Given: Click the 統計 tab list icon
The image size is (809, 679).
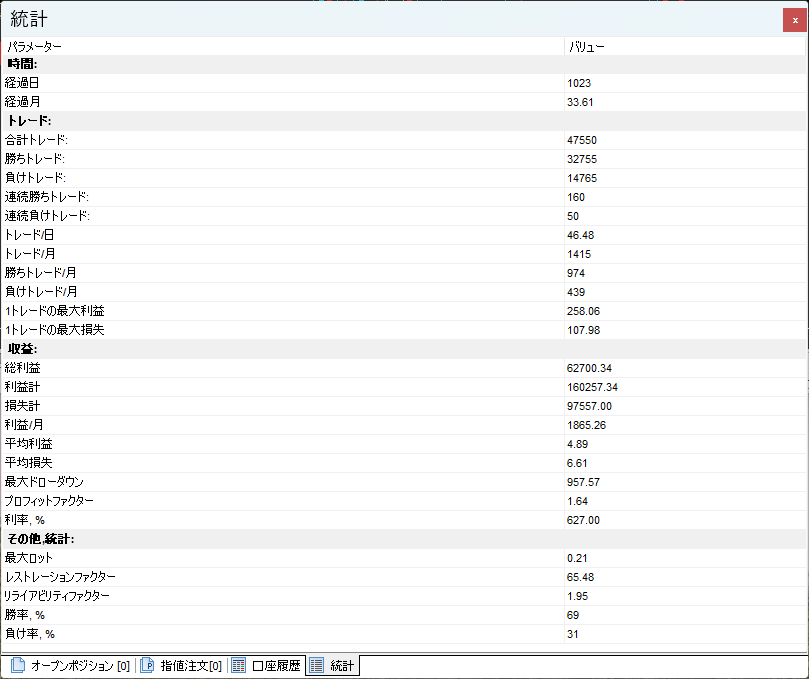Looking at the screenshot, I should click(x=316, y=665).
